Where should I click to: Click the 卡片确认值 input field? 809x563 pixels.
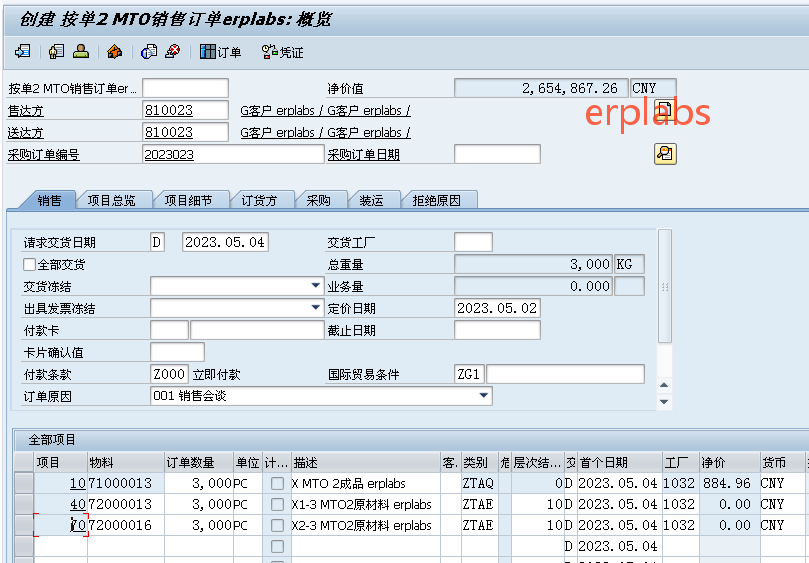(x=177, y=352)
